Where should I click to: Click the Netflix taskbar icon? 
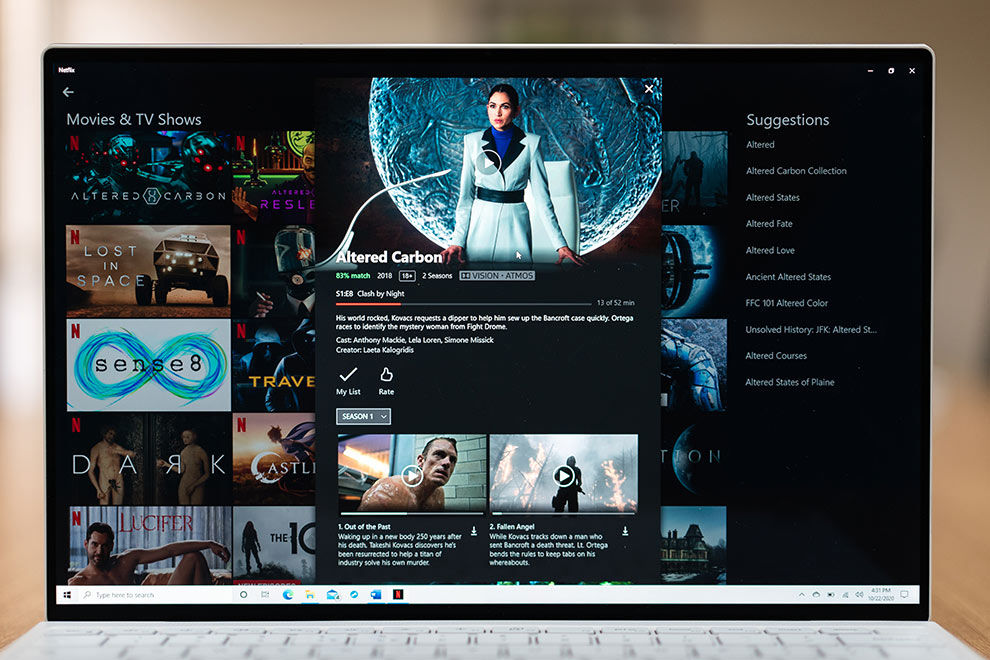click(398, 594)
